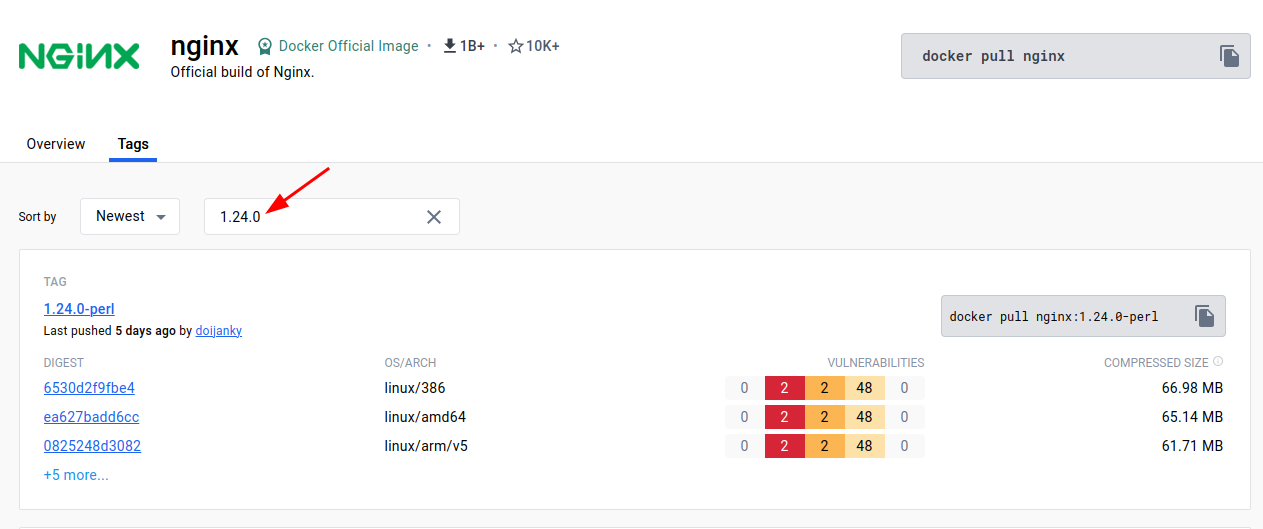Click the COMPRESSED SIZE column header
The image size is (1263, 529).
[x=1156, y=362]
